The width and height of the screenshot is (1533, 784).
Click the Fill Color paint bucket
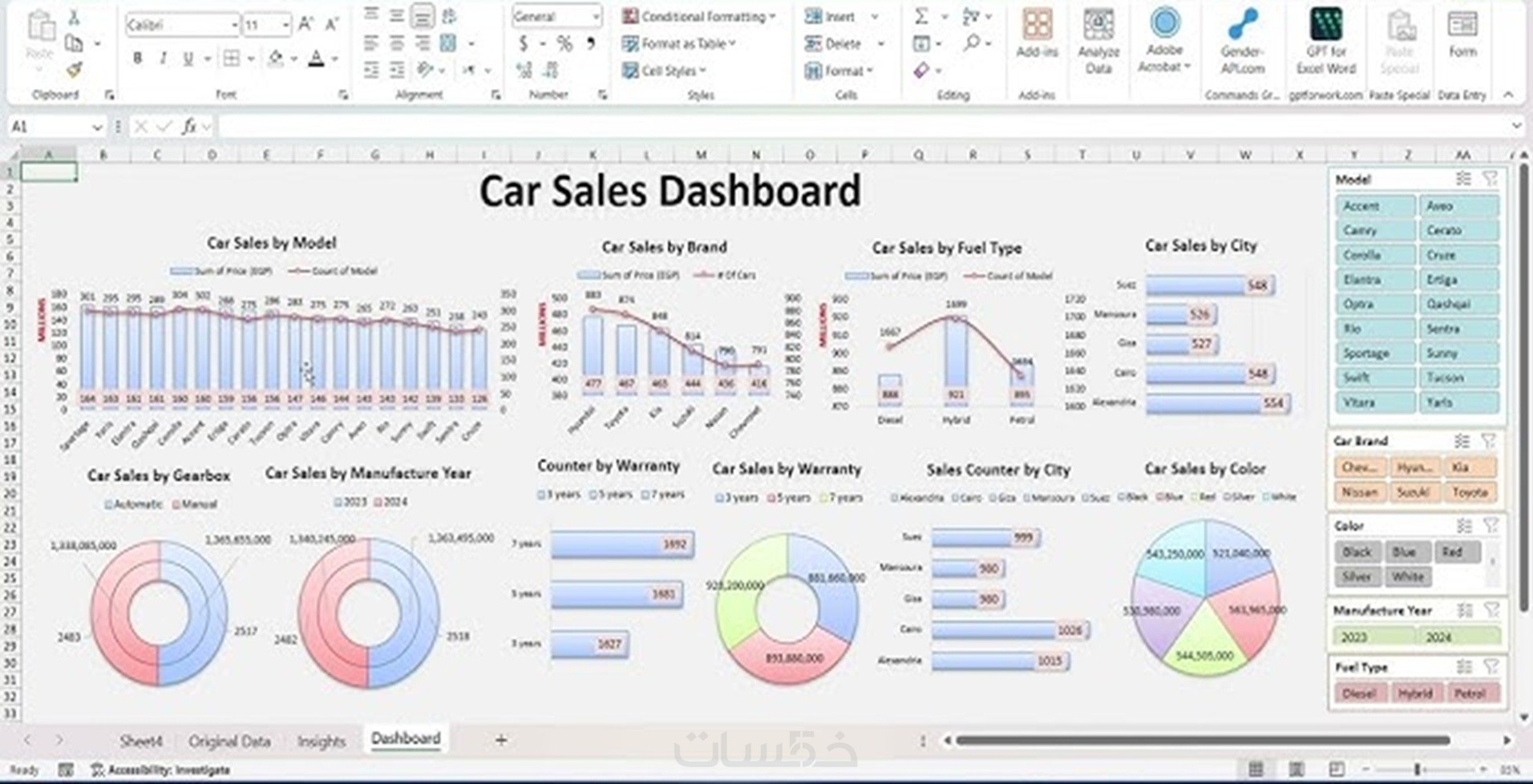tap(276, 58)
